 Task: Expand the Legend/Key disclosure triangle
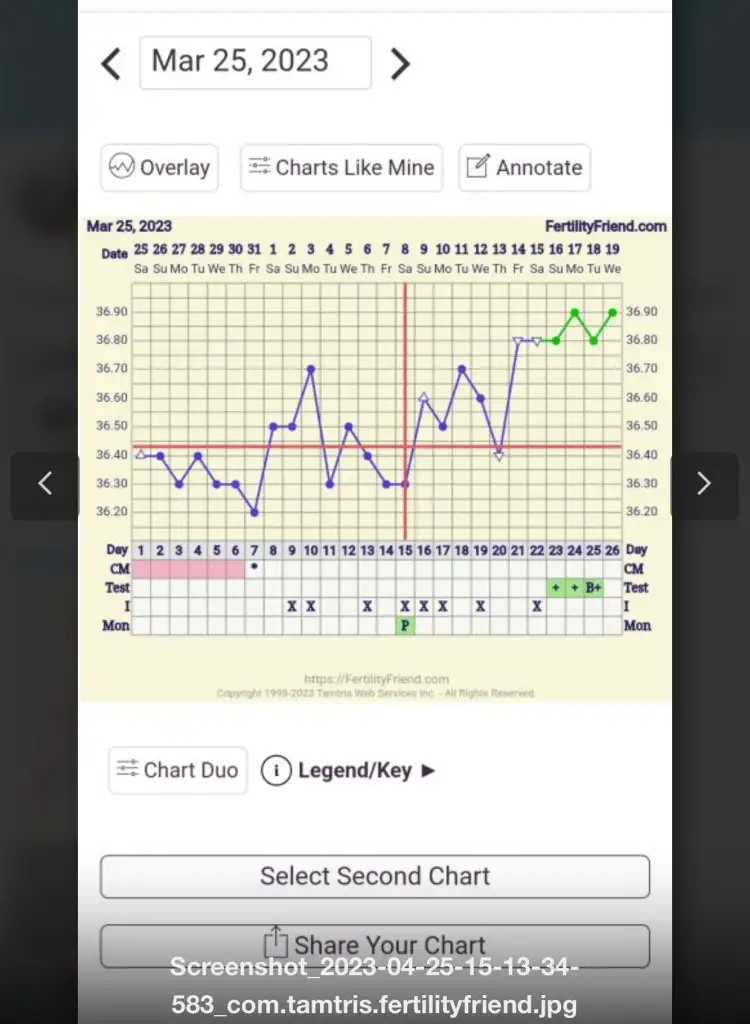429,771
